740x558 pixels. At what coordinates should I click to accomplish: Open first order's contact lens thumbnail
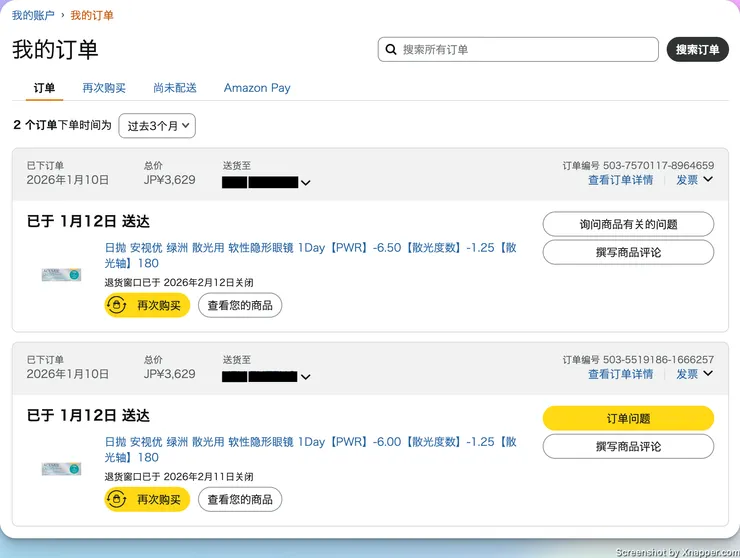coord(61,274)
